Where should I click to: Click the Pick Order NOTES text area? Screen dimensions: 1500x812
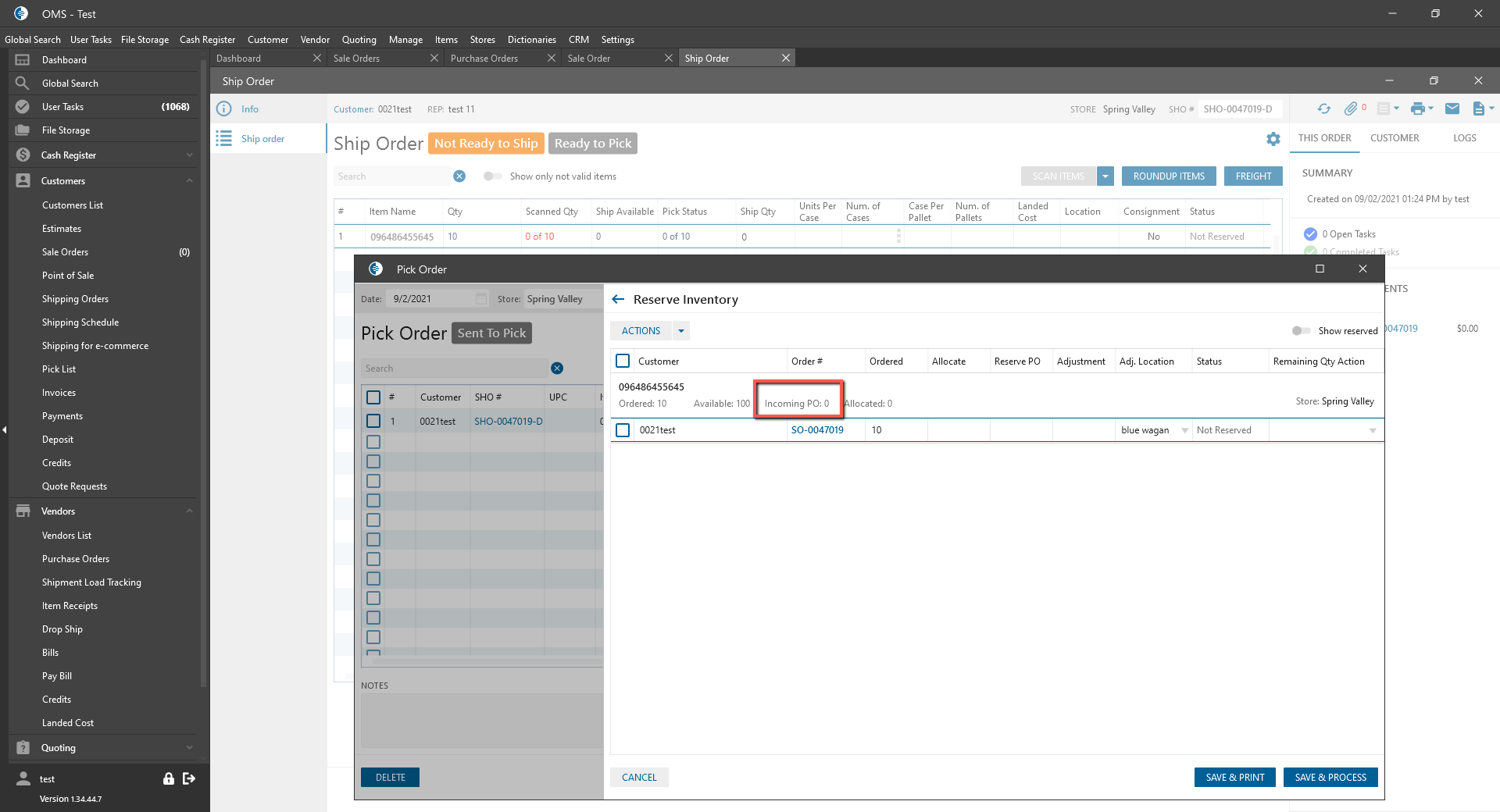click(482, 721)
